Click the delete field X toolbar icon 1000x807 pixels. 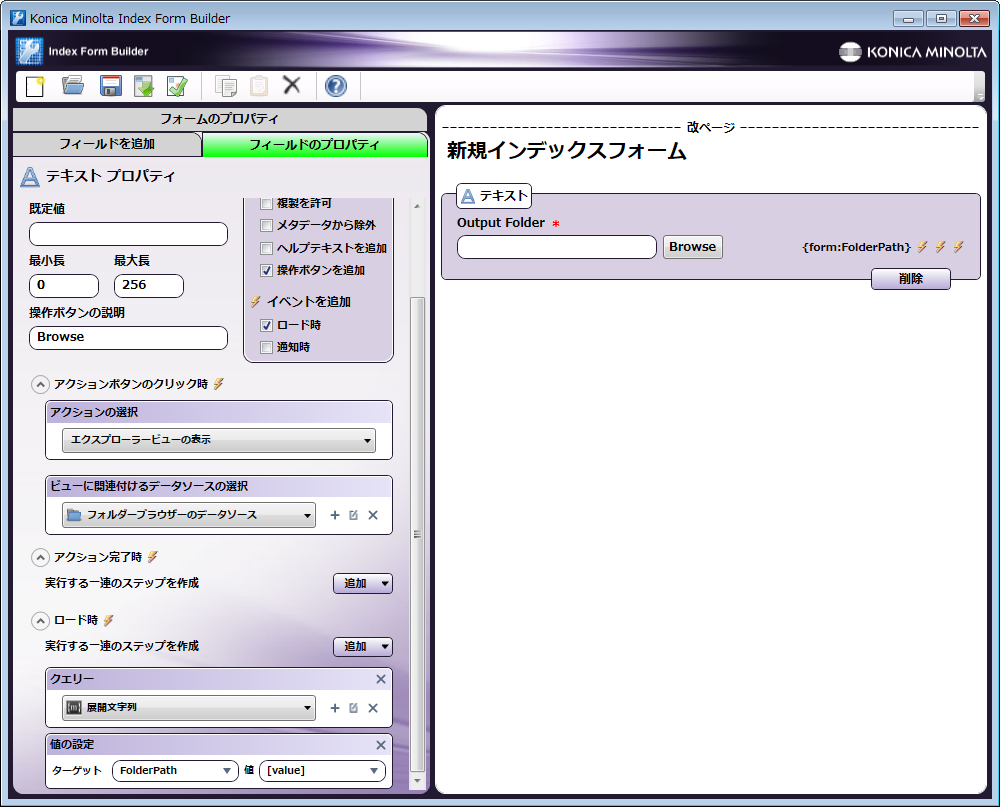[x=292, y=86]
